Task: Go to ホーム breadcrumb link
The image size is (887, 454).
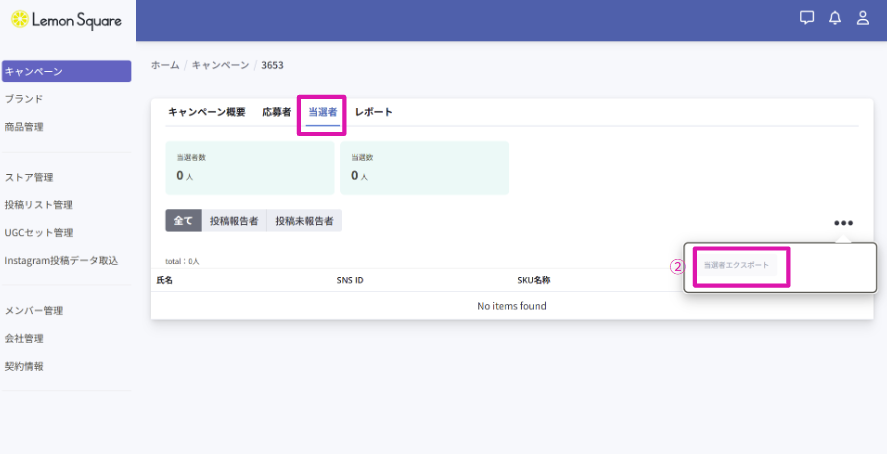Action: click(x=165, y=65)
